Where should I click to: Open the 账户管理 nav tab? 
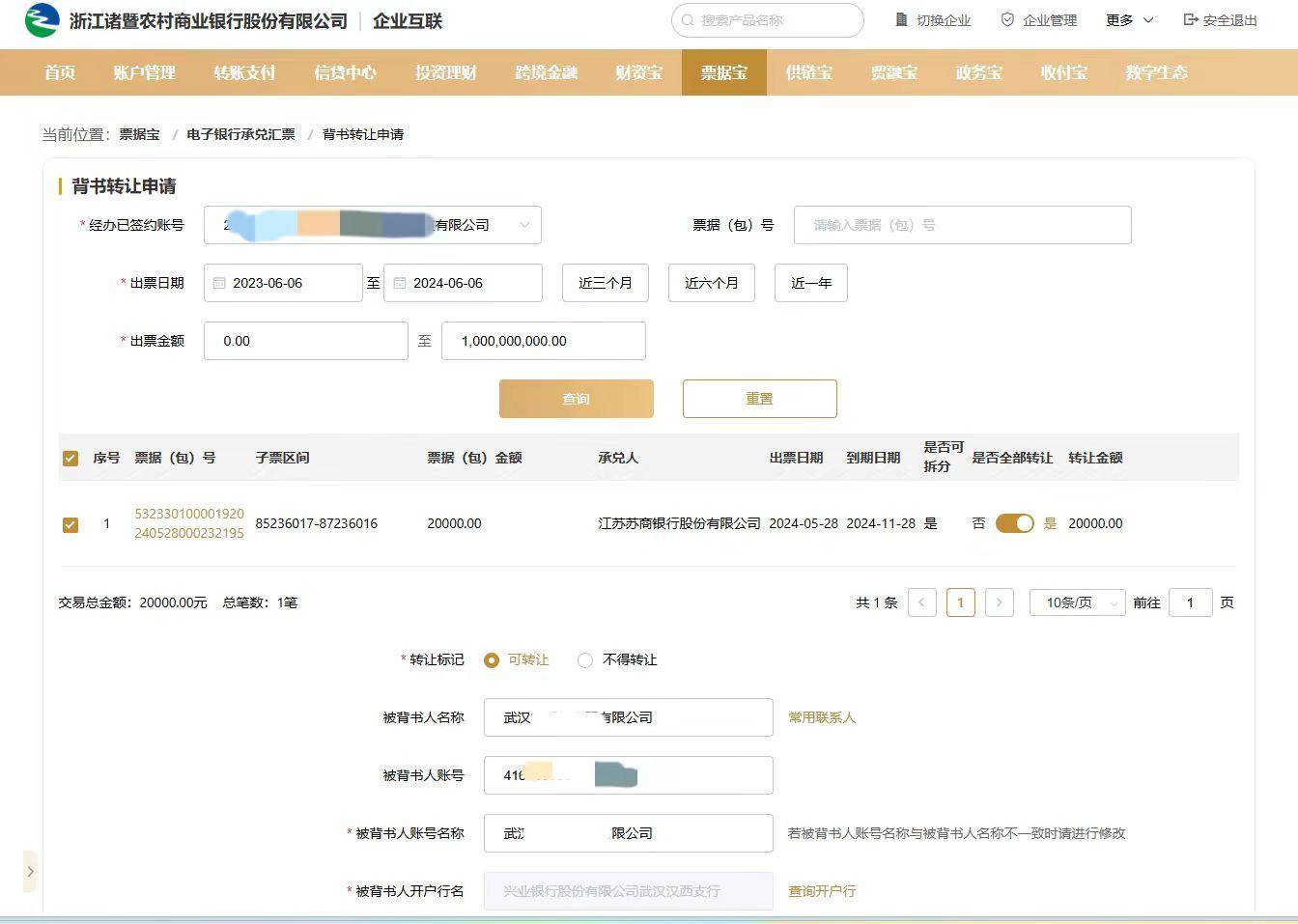pos(144,72)
